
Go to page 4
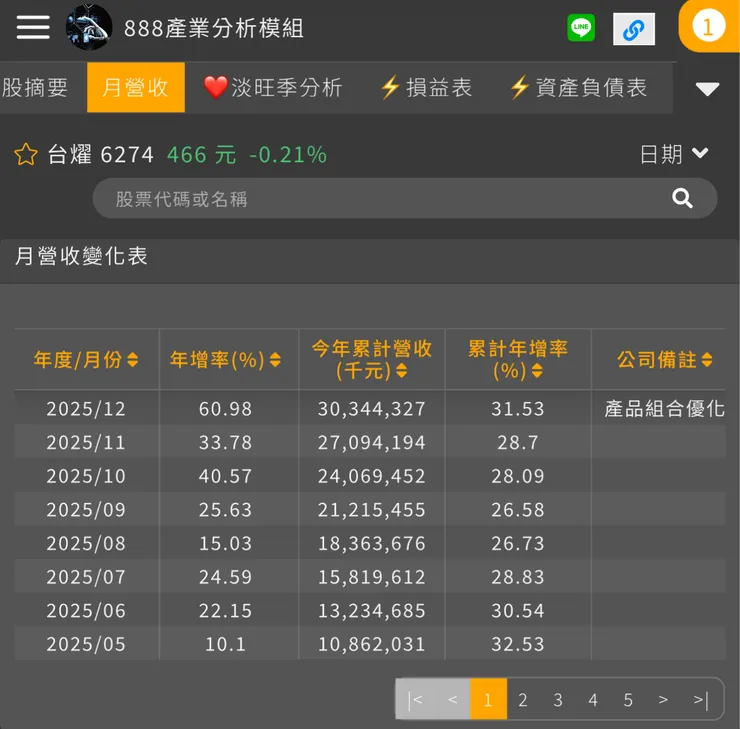tap(593, 700)
